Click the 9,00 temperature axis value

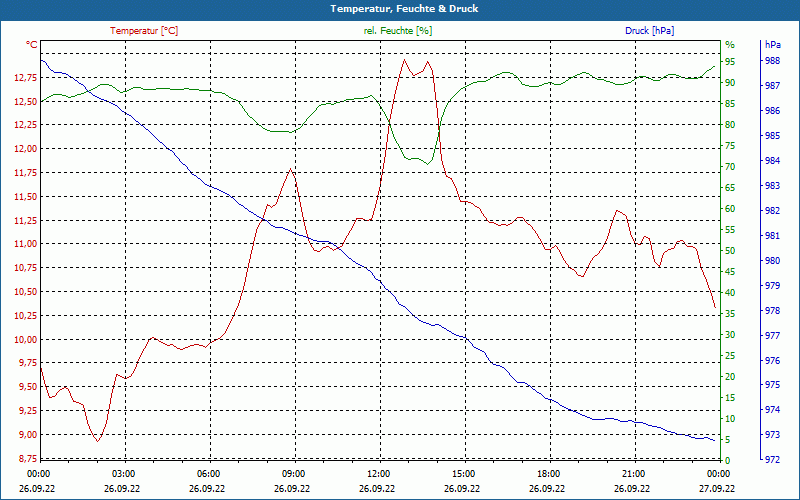(28, 435)
